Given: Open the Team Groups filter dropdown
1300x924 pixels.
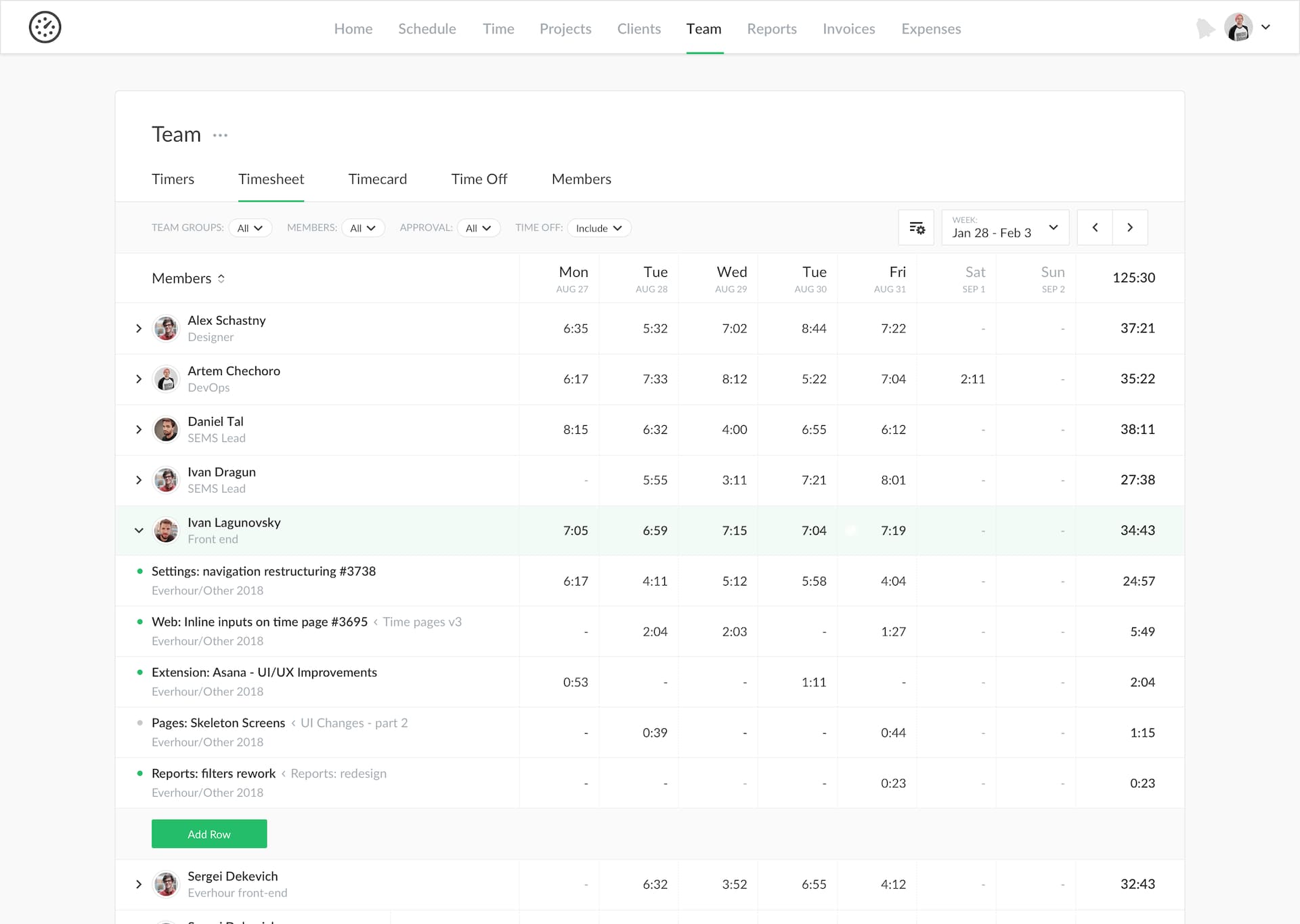Looking at the screenshot, I should (x=250, y=228).
